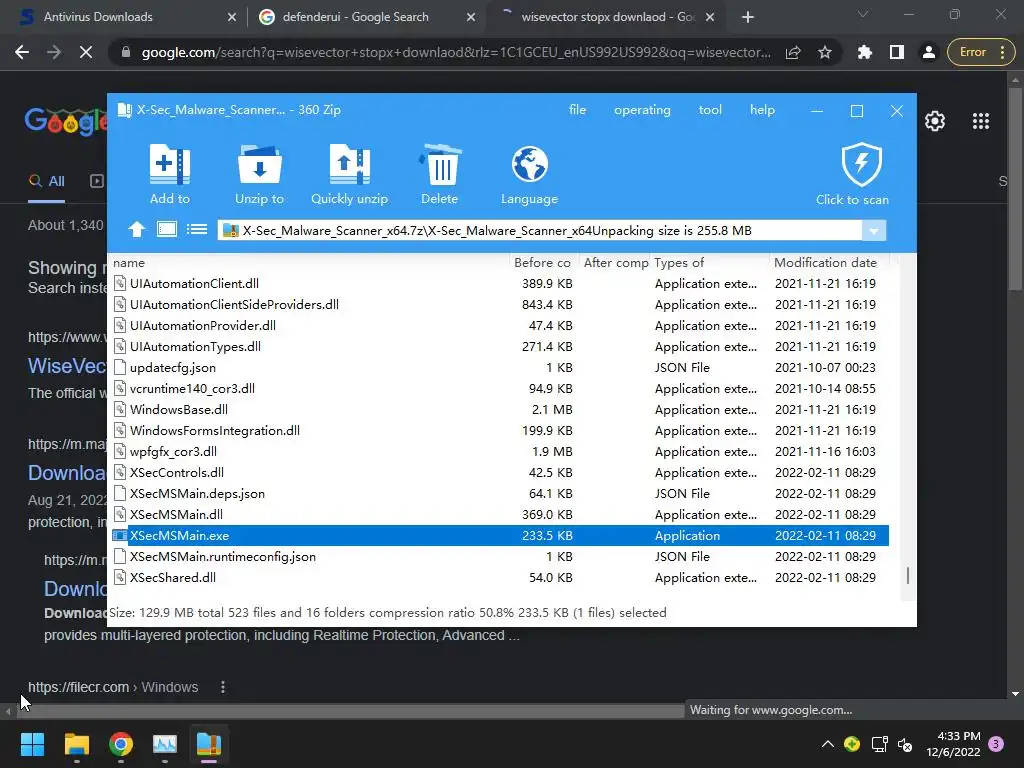1024x768 pixels.
Task: Open File Explorer from taskbar
Action: point(76,744)
